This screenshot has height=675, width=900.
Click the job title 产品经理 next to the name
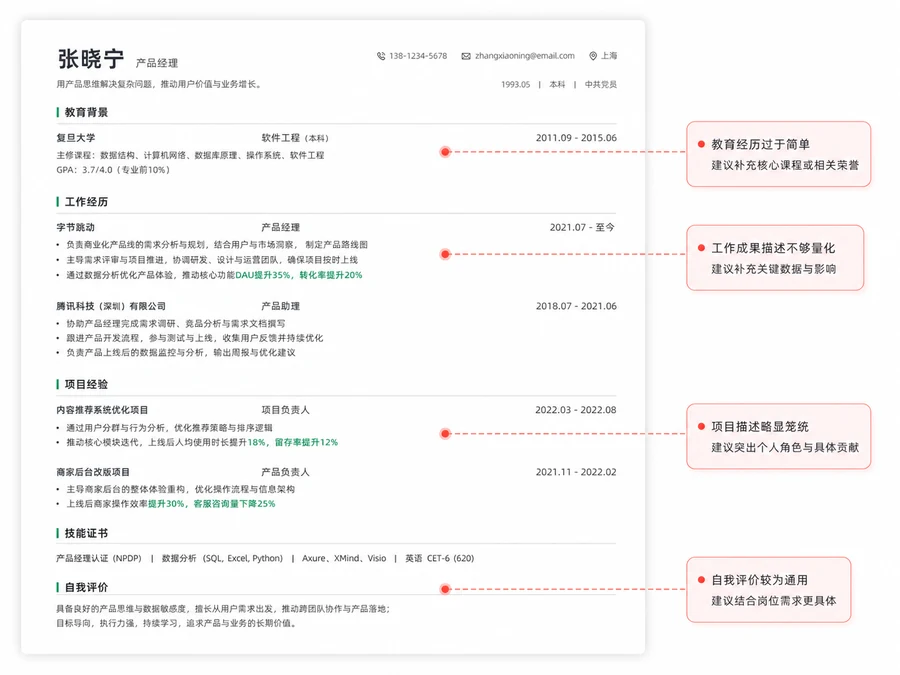157,63
